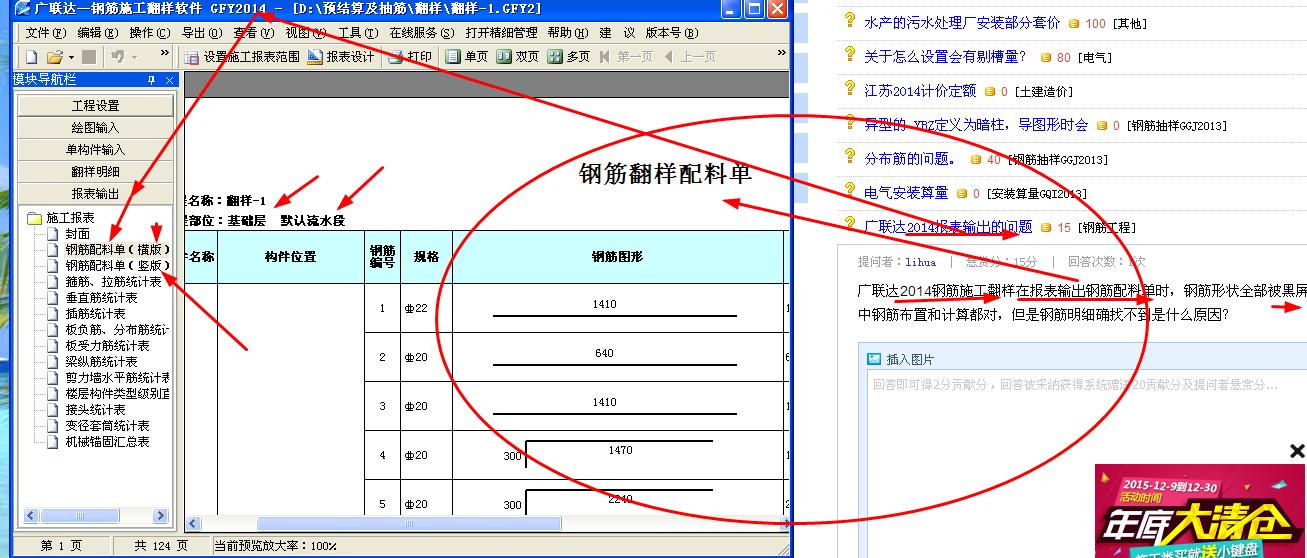Select 接头统计表 report
The height and width of the screenshot is (558, 1307).
[x=95, y=409]
